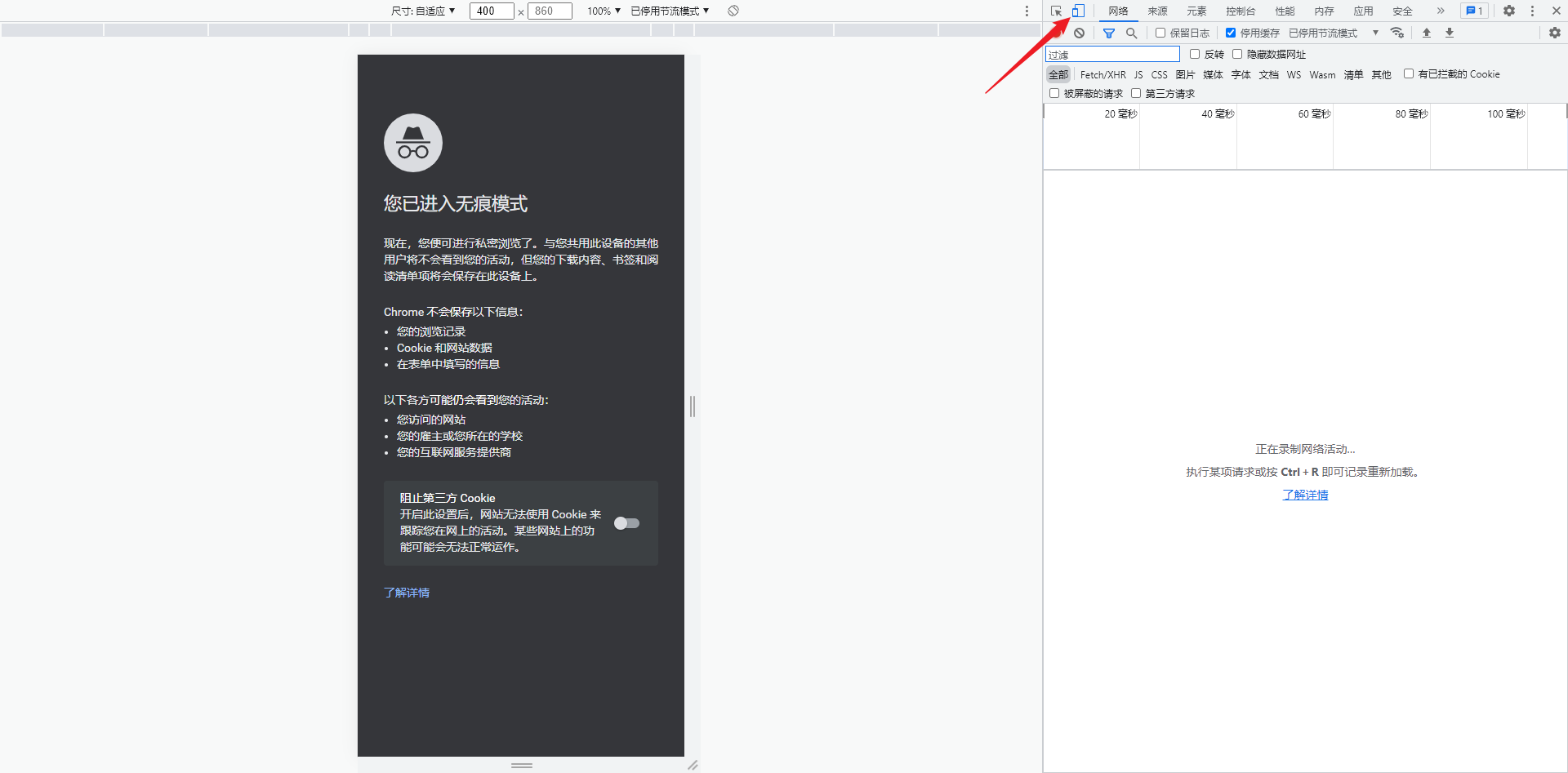Image resolution: width=1568 pixels, height=773 pixels.
Task: Filter requests by 清单 manifest
Action: [1353, 74]
